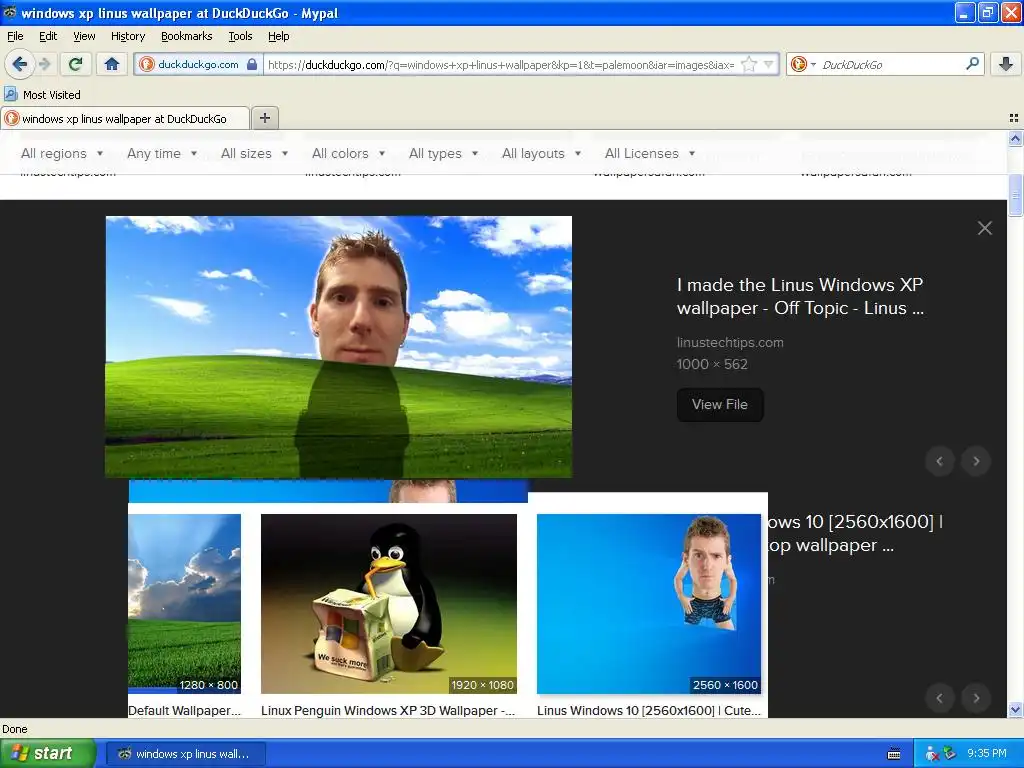Close the image detail panel with X
The height and width of the screenshot is (768, 1024).
pyautogui.click(x=984, y=228)
